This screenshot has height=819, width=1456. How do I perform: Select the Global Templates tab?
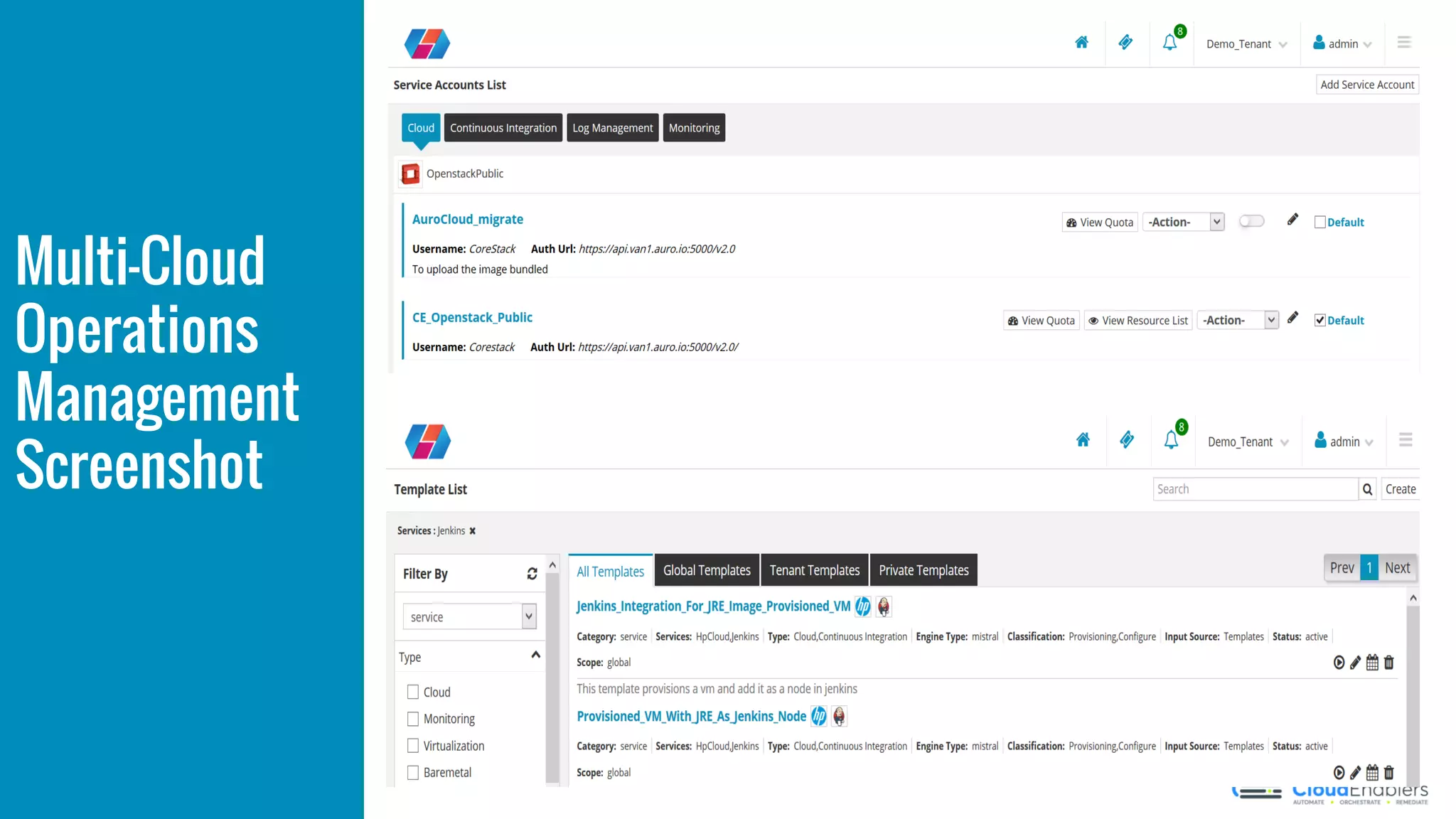pyautogui.click(x=707, y=570)
